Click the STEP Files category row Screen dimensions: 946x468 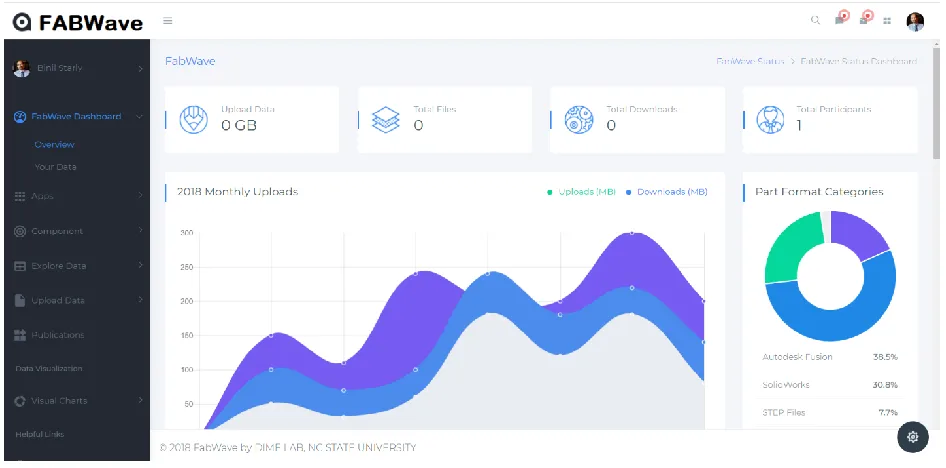830,413
